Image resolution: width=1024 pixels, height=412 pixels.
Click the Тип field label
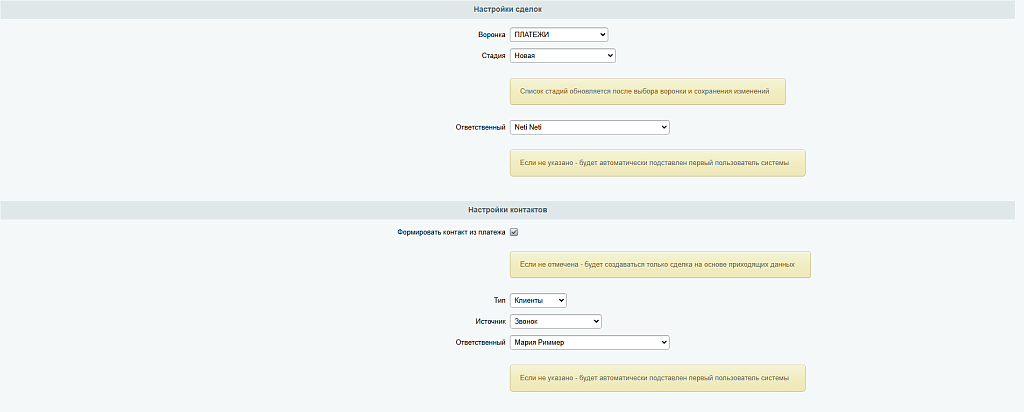point(500,300)
